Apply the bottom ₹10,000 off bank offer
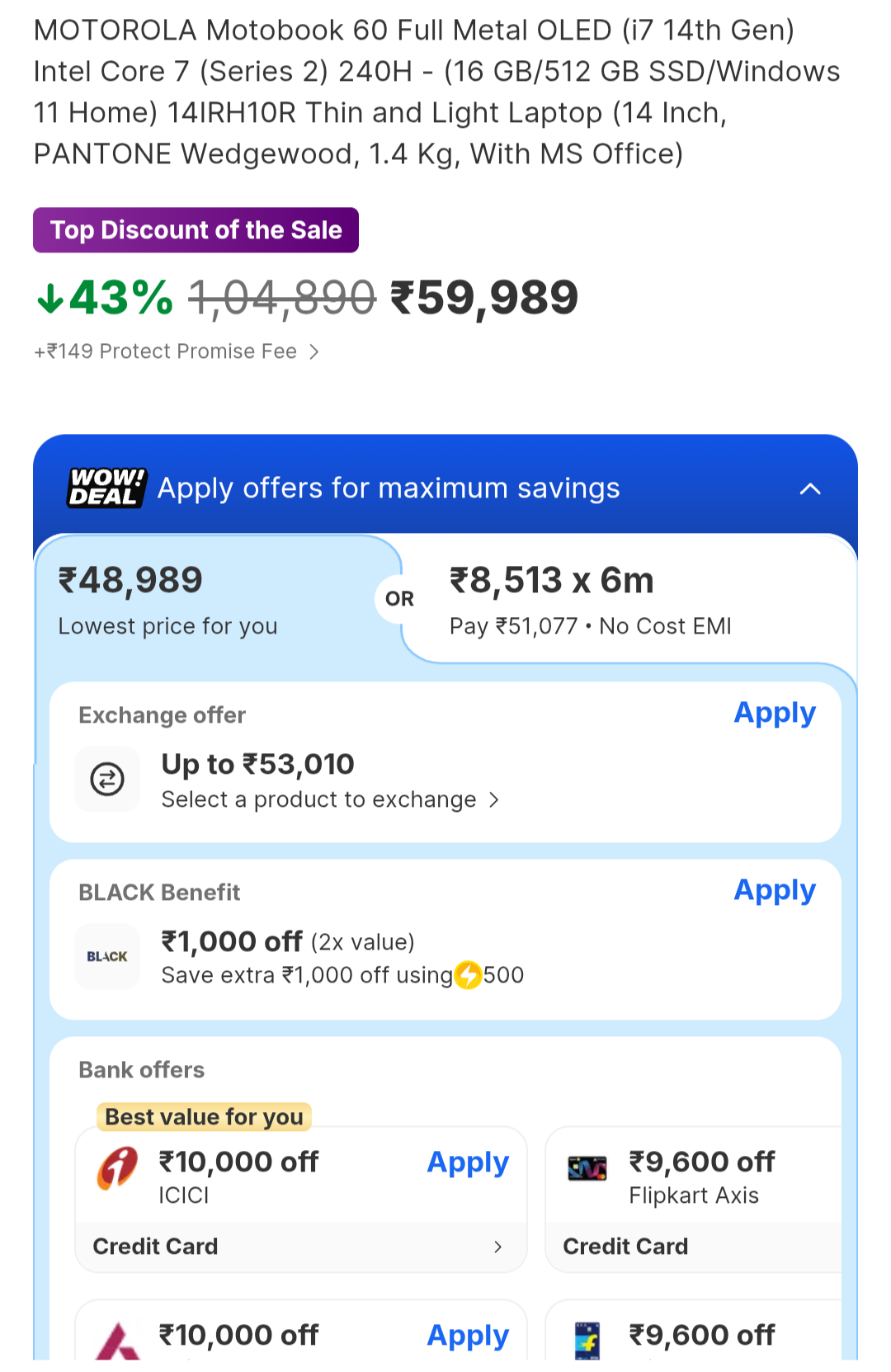Image resolution: width=891 pixels, height=1372 pixels. (x=468, y=1335)
